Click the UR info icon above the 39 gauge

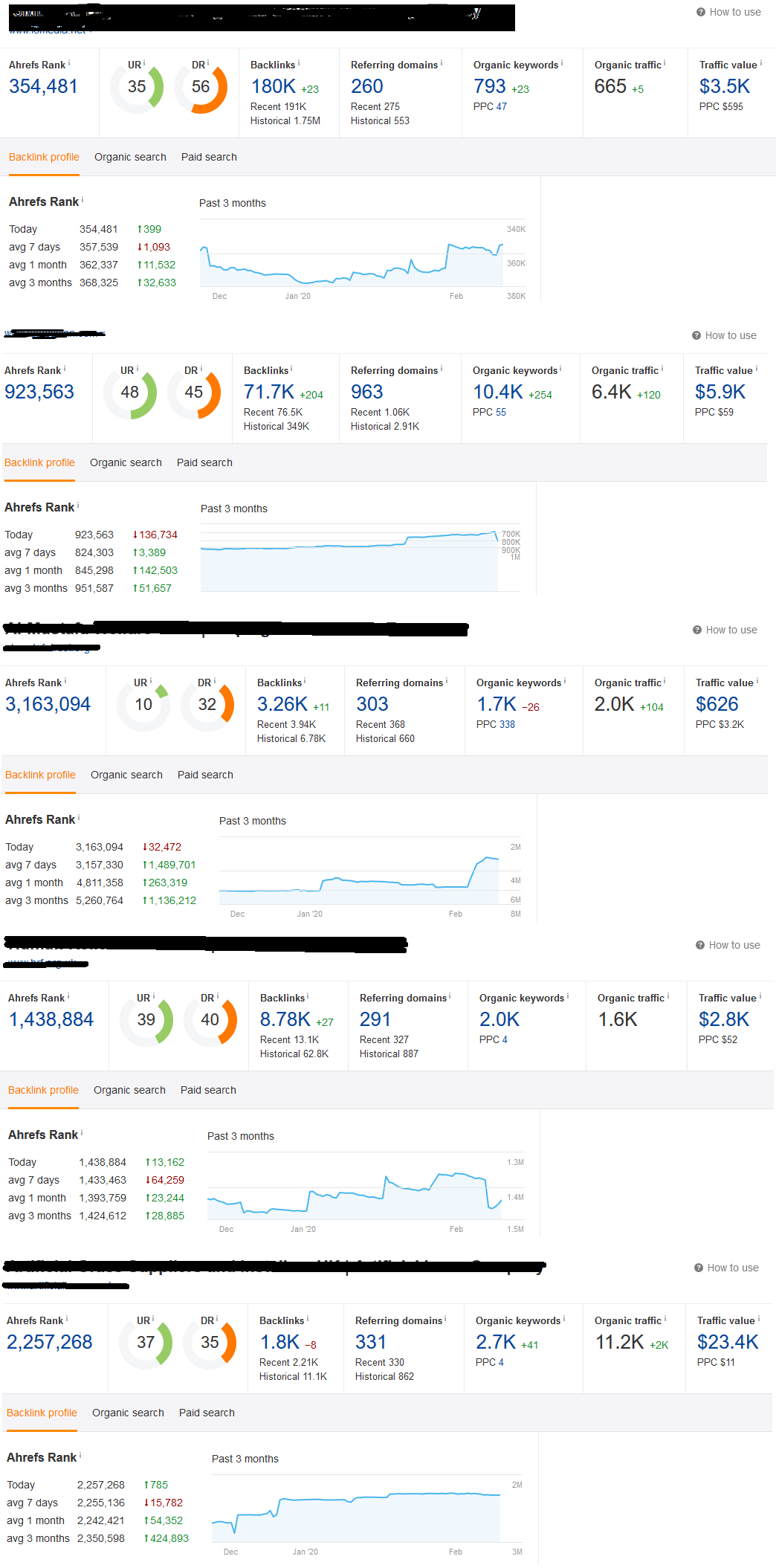[154, 996]
